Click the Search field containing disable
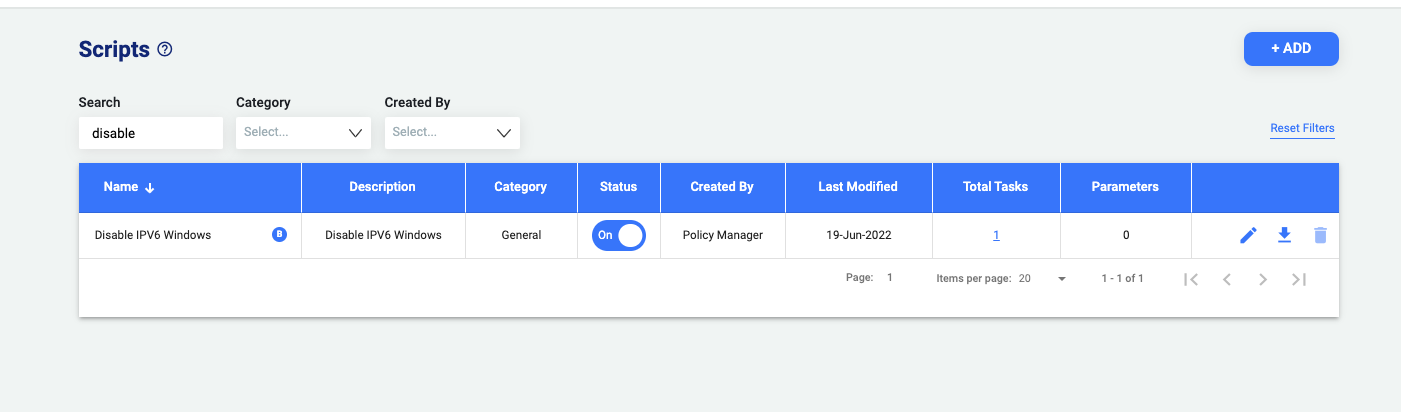Image resolution: width=1401 pixels, height=412 pixels. point(150,133)
